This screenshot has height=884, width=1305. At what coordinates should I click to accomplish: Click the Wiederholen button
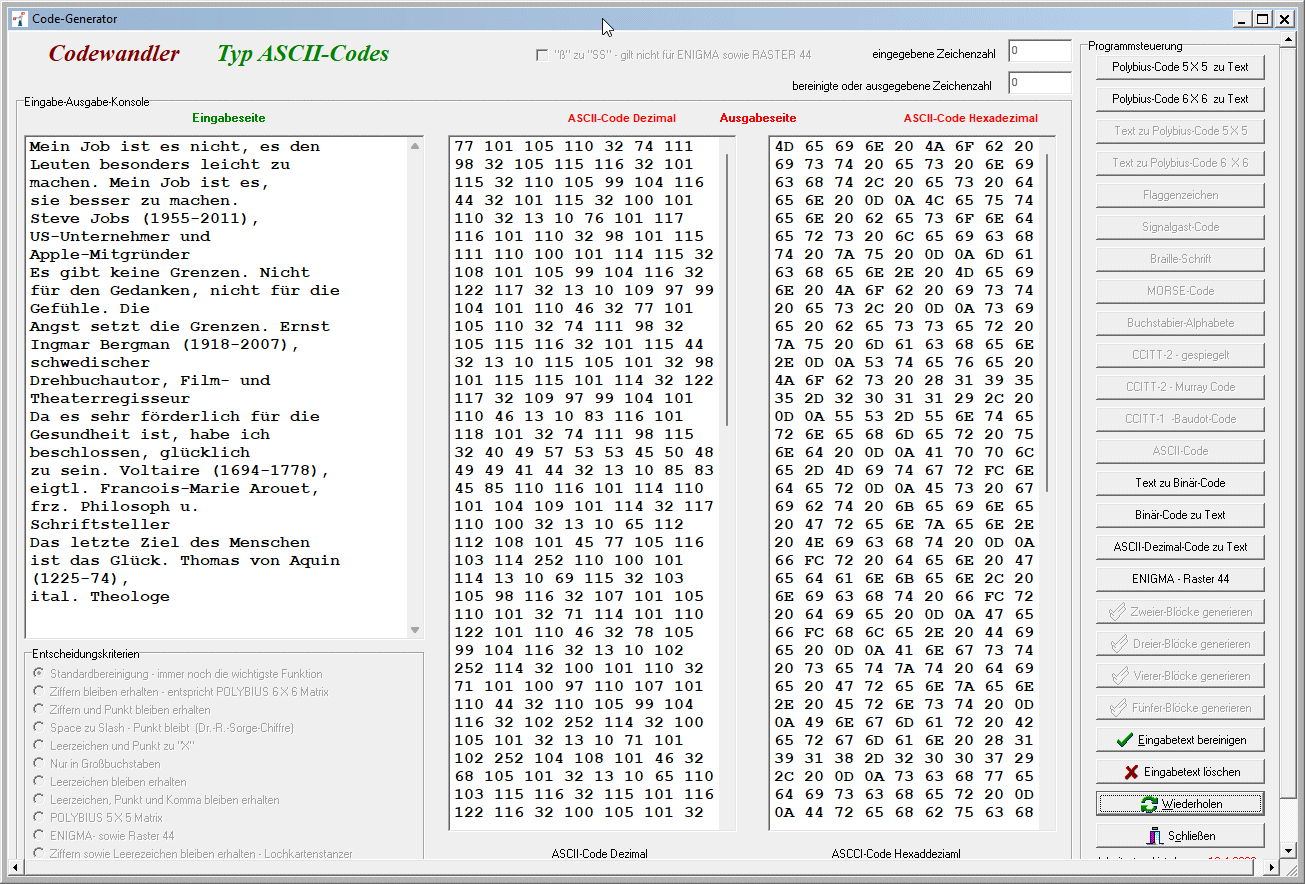1180,803
